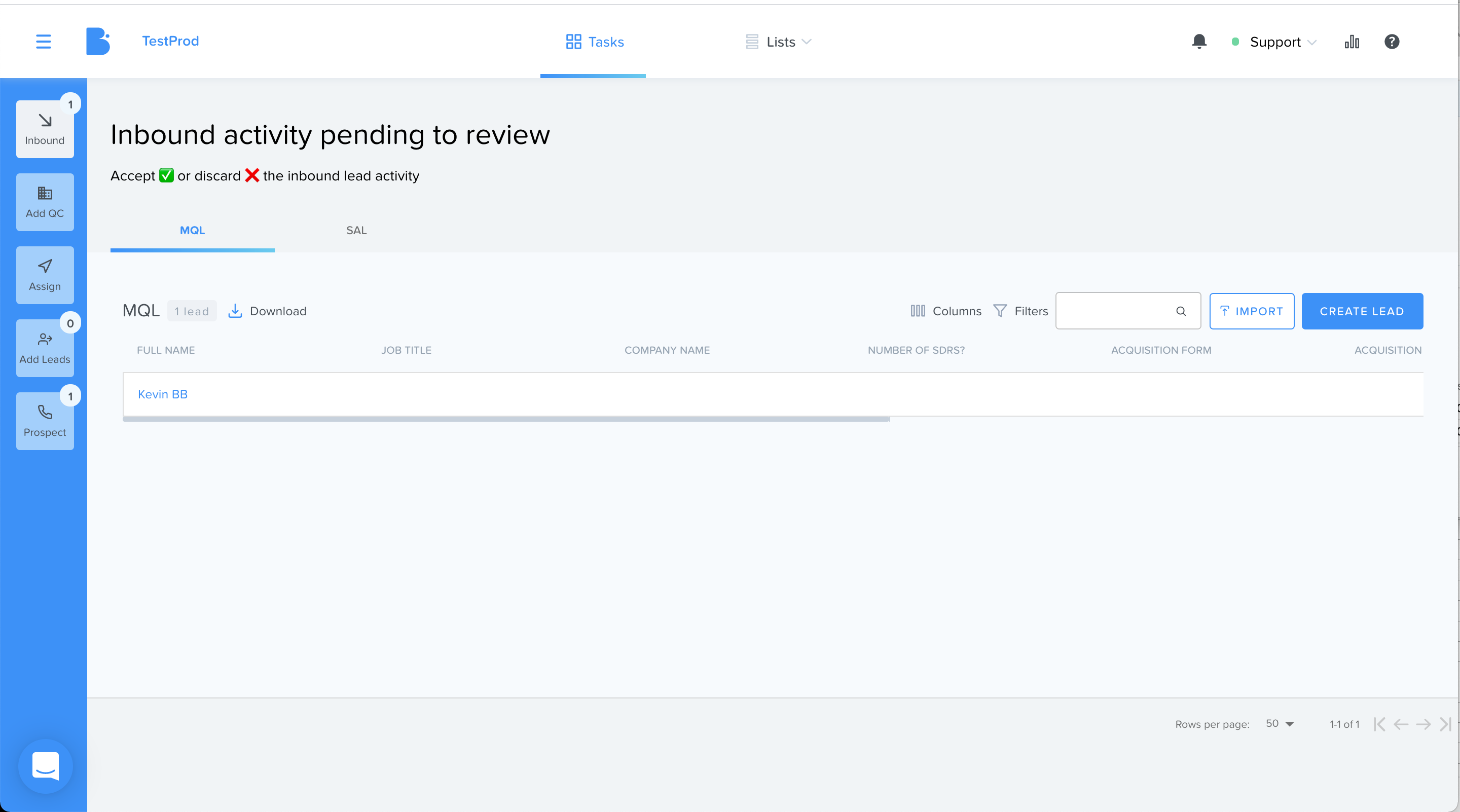
Task: Click the ACQUISITION FORM column header
Action: pos(1161,350)
